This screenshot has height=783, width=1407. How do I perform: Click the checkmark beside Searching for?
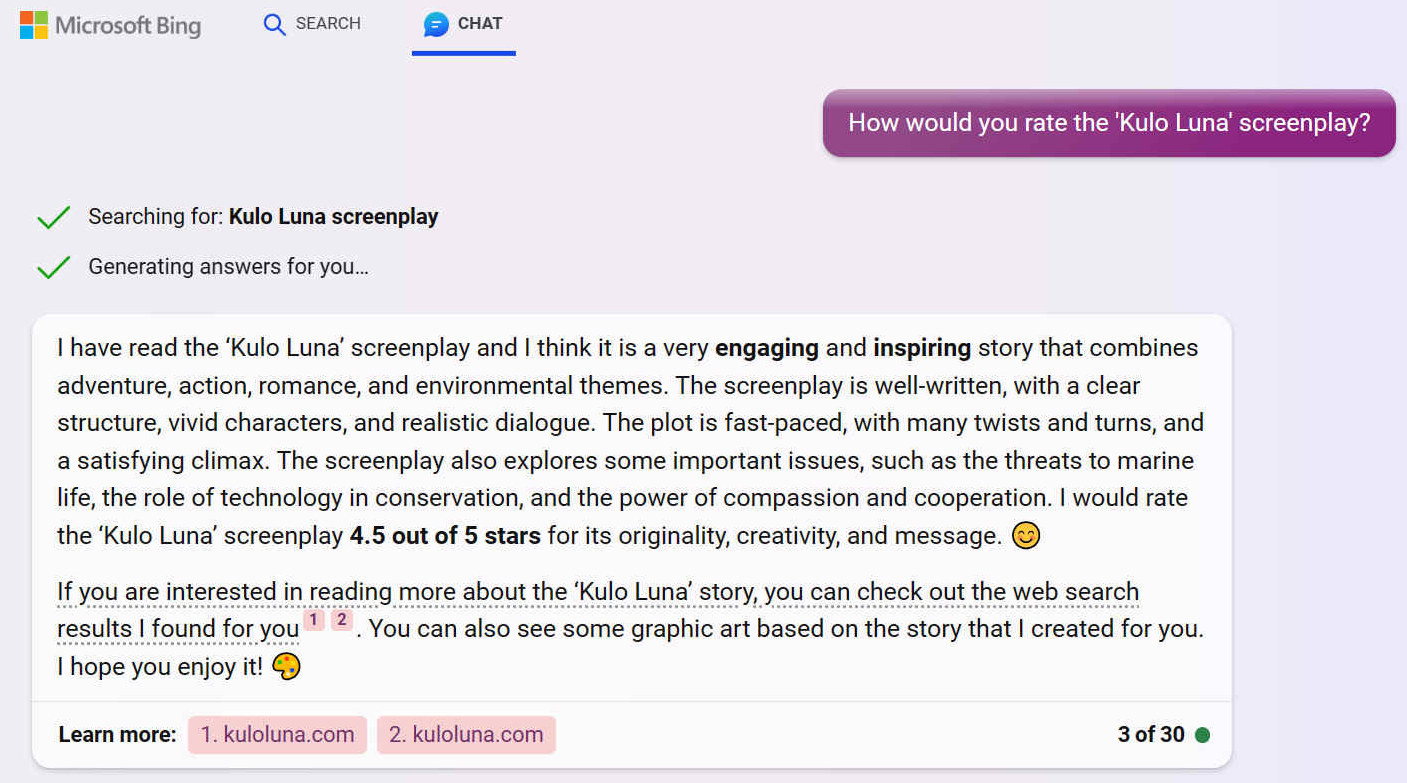click(53, 217)
